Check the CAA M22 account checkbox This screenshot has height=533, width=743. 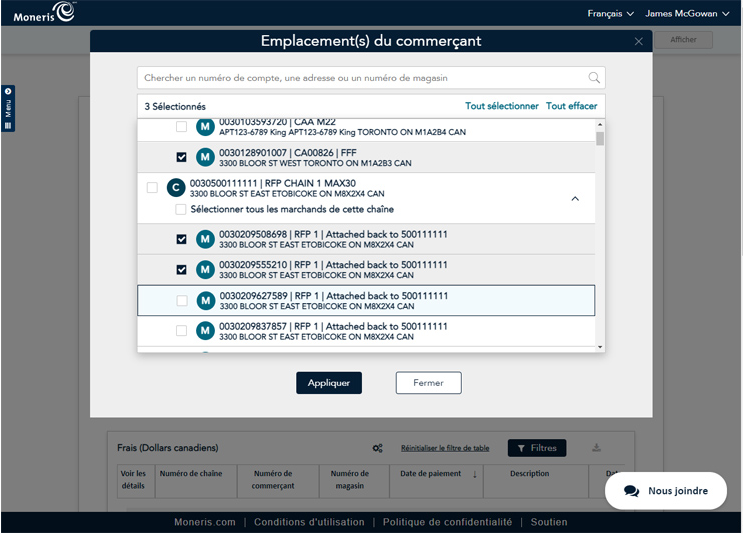click(x=181, y=126)
